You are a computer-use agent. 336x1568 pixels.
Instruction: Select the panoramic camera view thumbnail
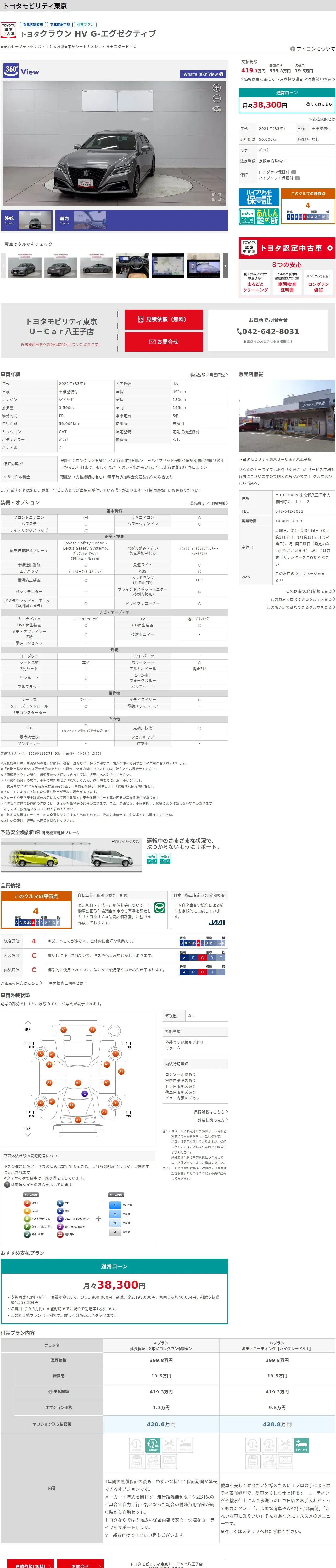203,266
